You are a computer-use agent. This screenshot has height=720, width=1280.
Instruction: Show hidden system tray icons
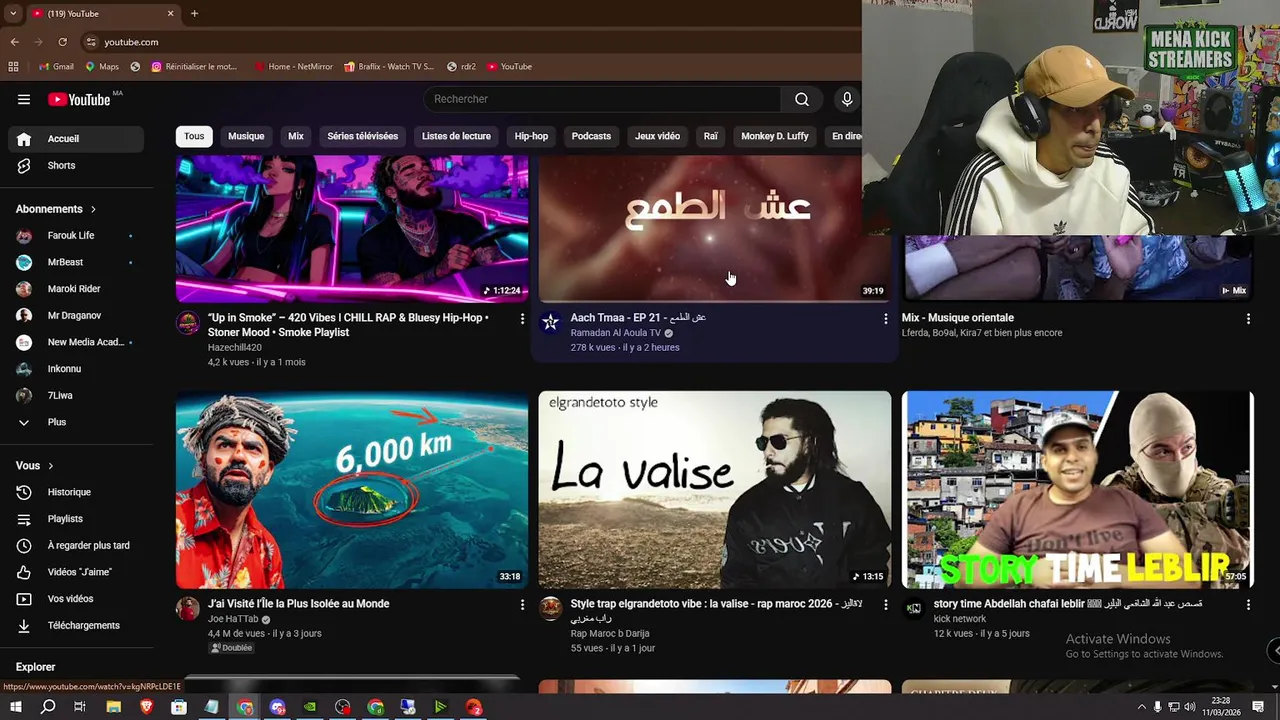tap(1142, 707)
